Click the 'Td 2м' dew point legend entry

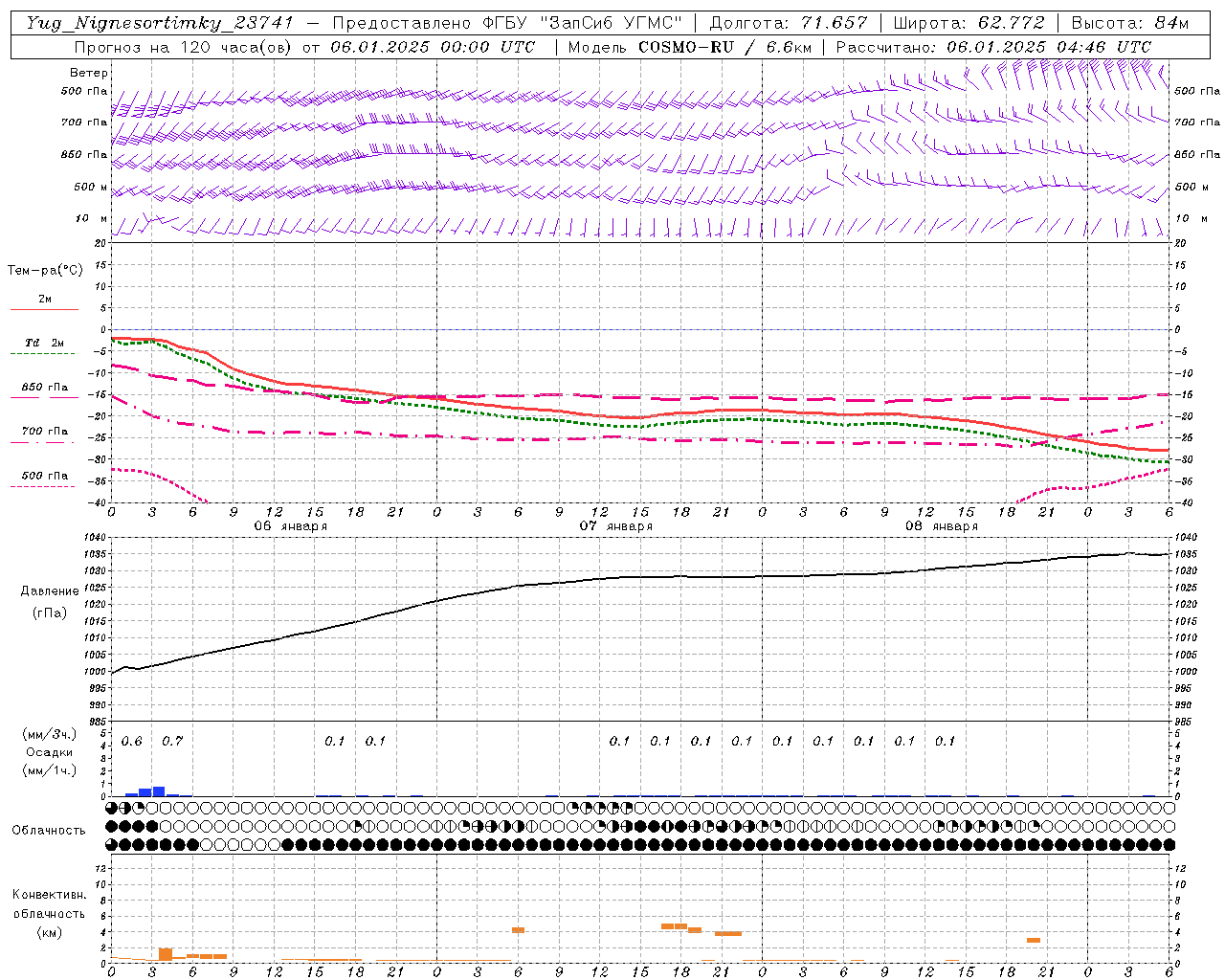(x=45, y=343)
